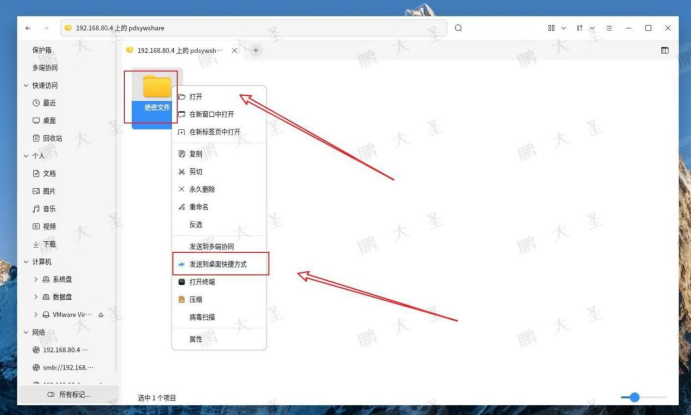Open the sort options dropdown arrow
This screenshot has width=692, height=415.
click(x=592, y=28)
